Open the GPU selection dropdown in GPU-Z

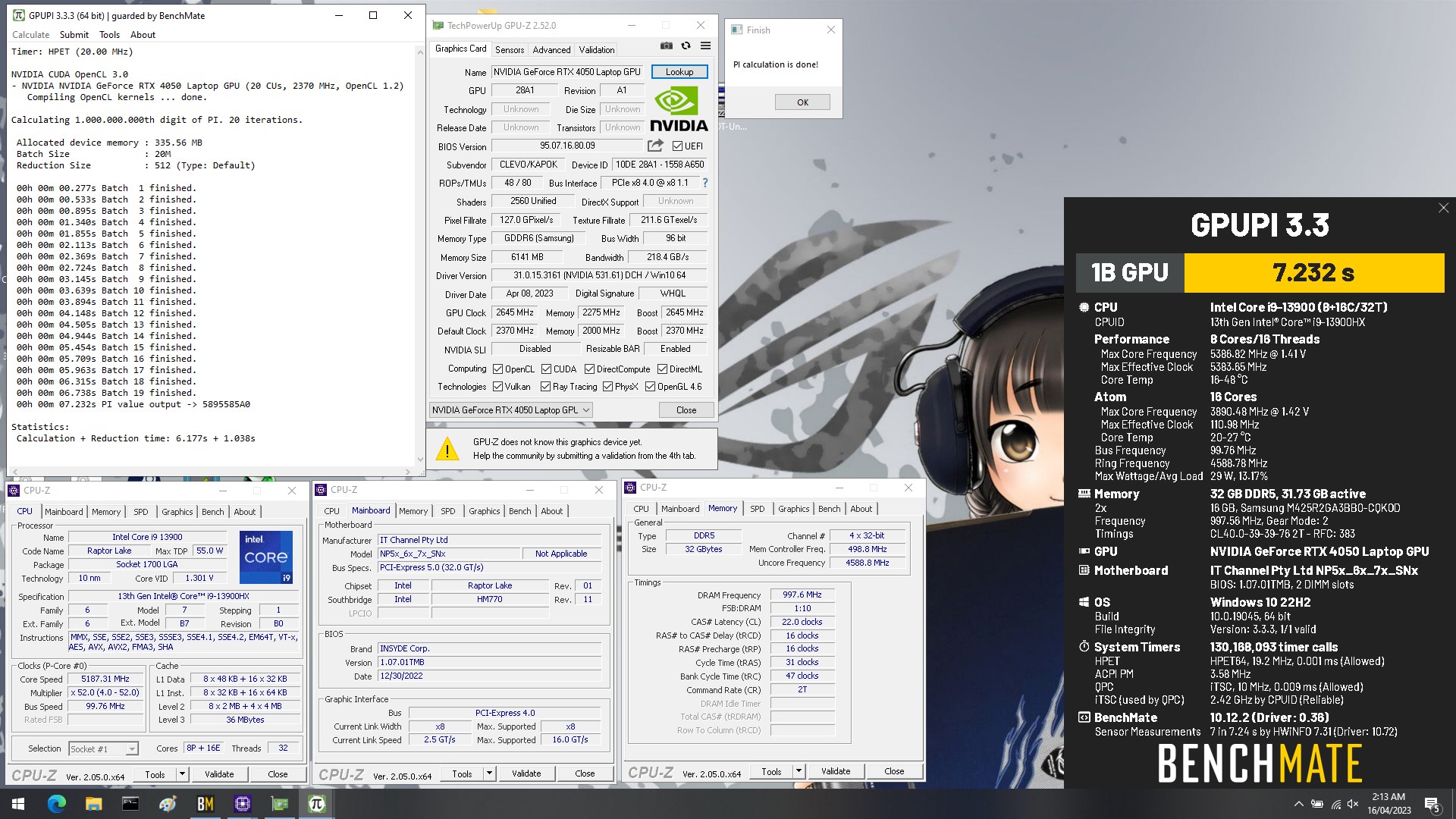pos(510,409)
